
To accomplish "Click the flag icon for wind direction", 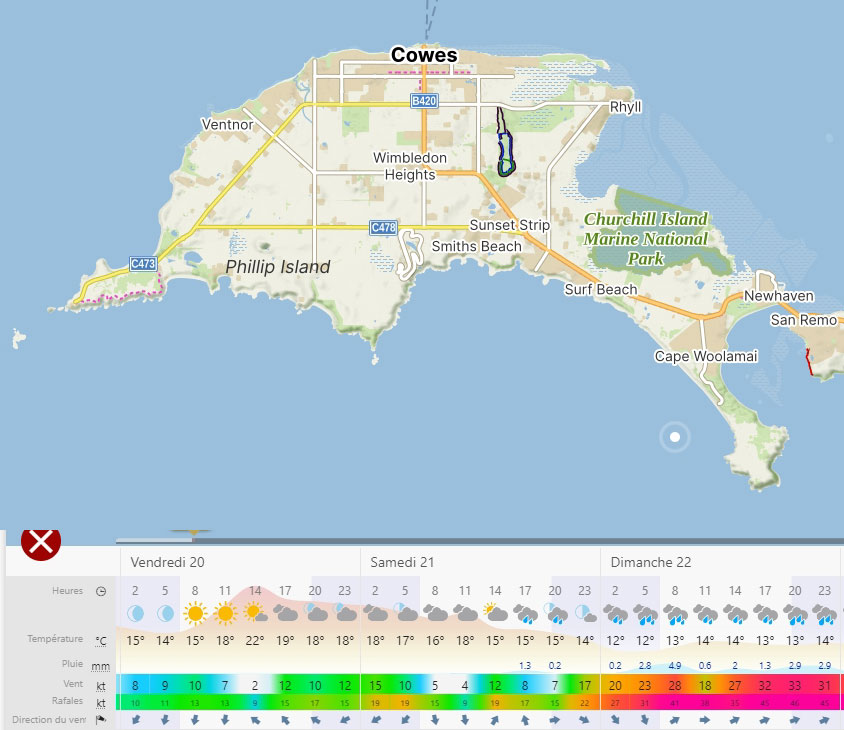I will point(101,719).
